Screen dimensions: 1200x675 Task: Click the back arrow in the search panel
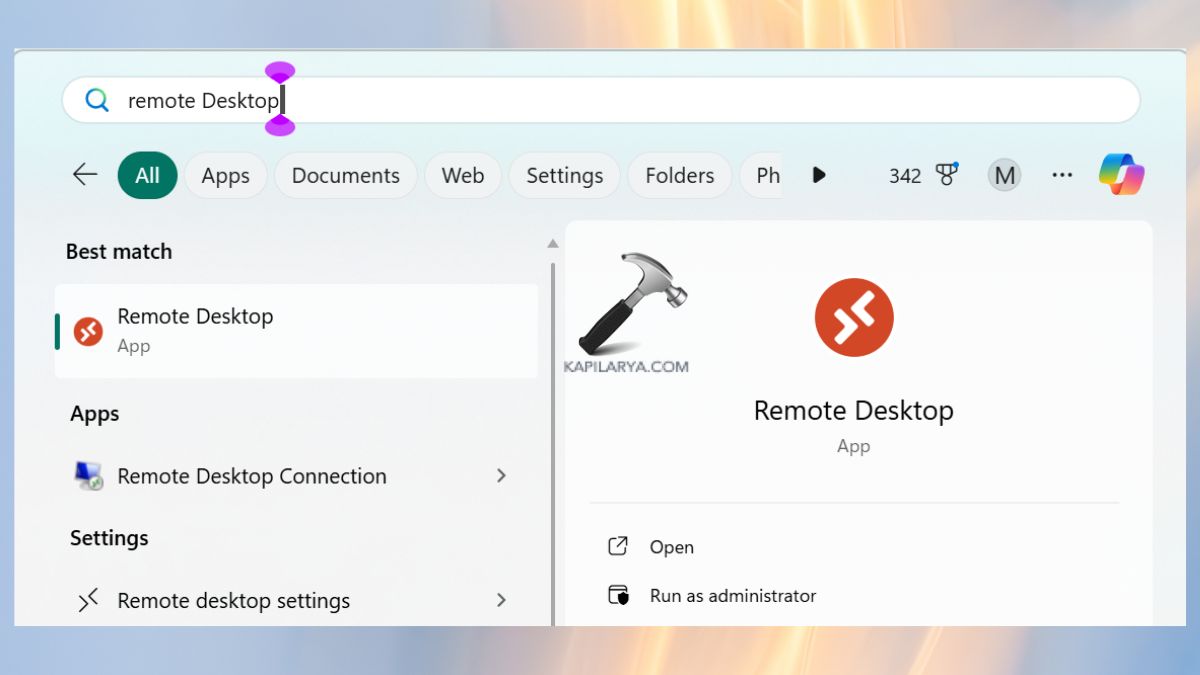pyautogui.click(x=84, y=174)
